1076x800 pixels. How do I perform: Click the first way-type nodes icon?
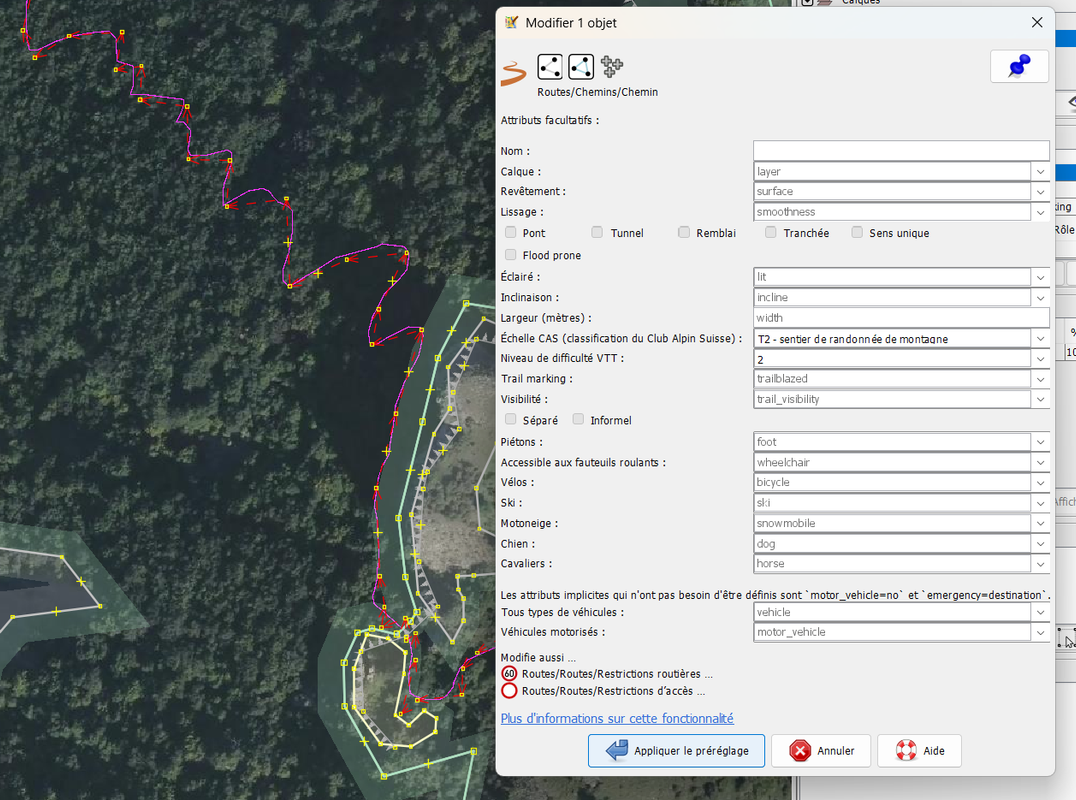pos(550,67)
